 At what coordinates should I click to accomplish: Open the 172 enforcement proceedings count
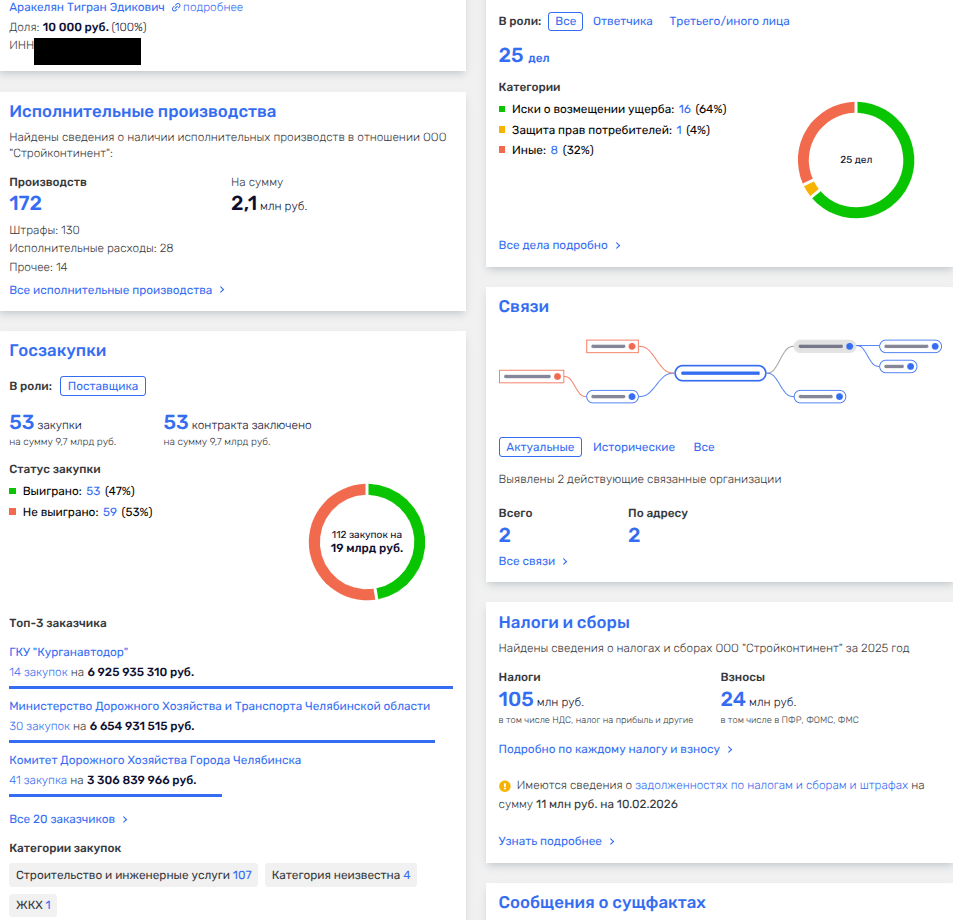tap(26, 204)
